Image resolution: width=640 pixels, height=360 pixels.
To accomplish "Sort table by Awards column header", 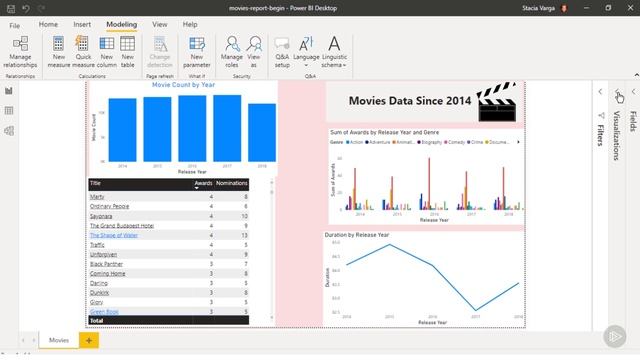I will [x=203, y=183].
